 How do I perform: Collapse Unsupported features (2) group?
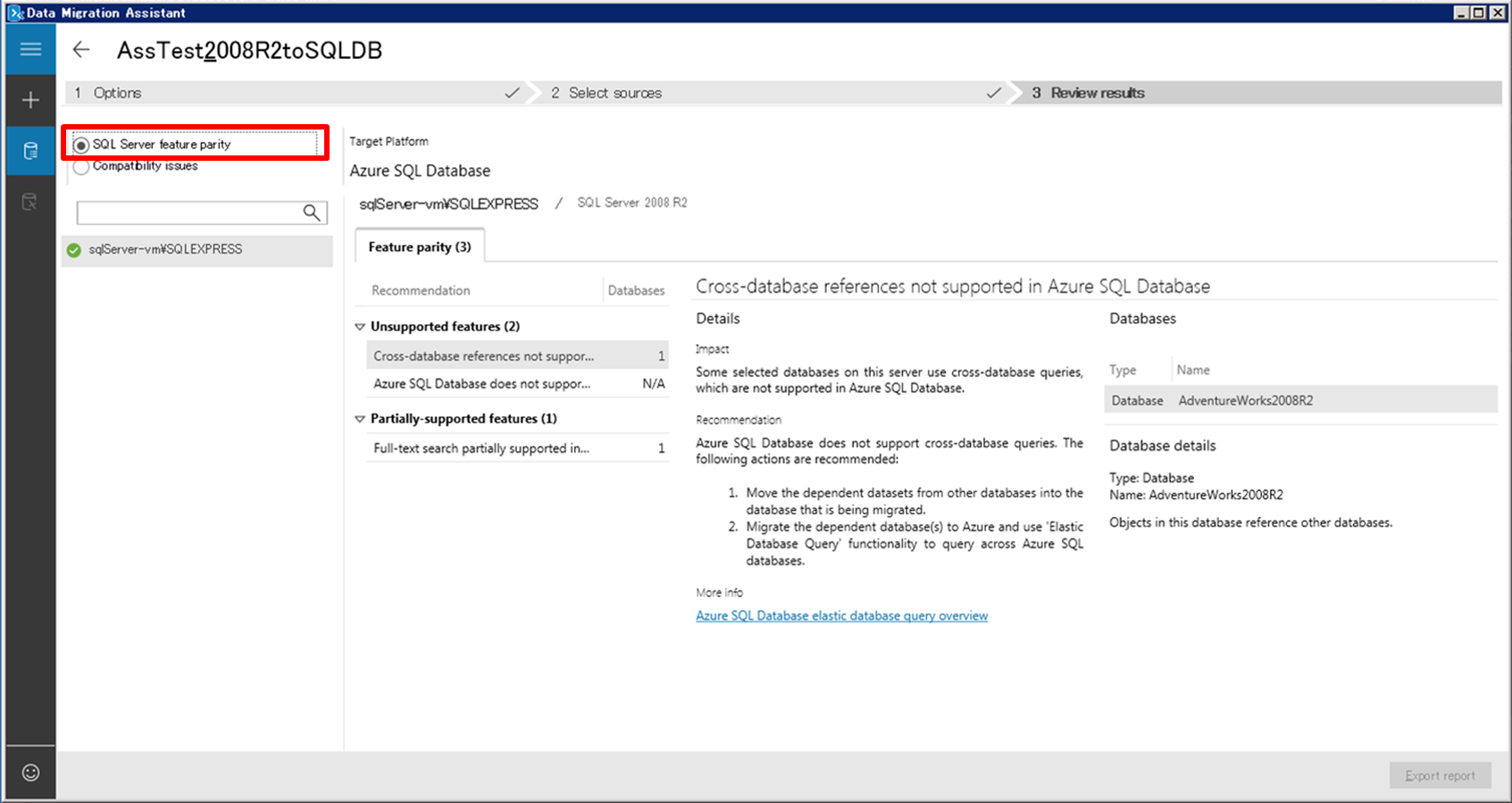click(360, 327)
